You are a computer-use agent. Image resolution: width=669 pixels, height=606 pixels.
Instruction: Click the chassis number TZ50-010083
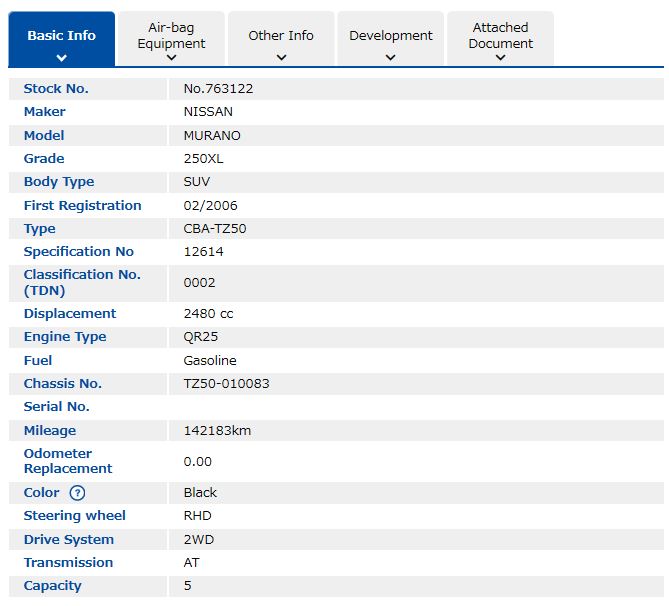pyautogui.click(x=226, y=384)
